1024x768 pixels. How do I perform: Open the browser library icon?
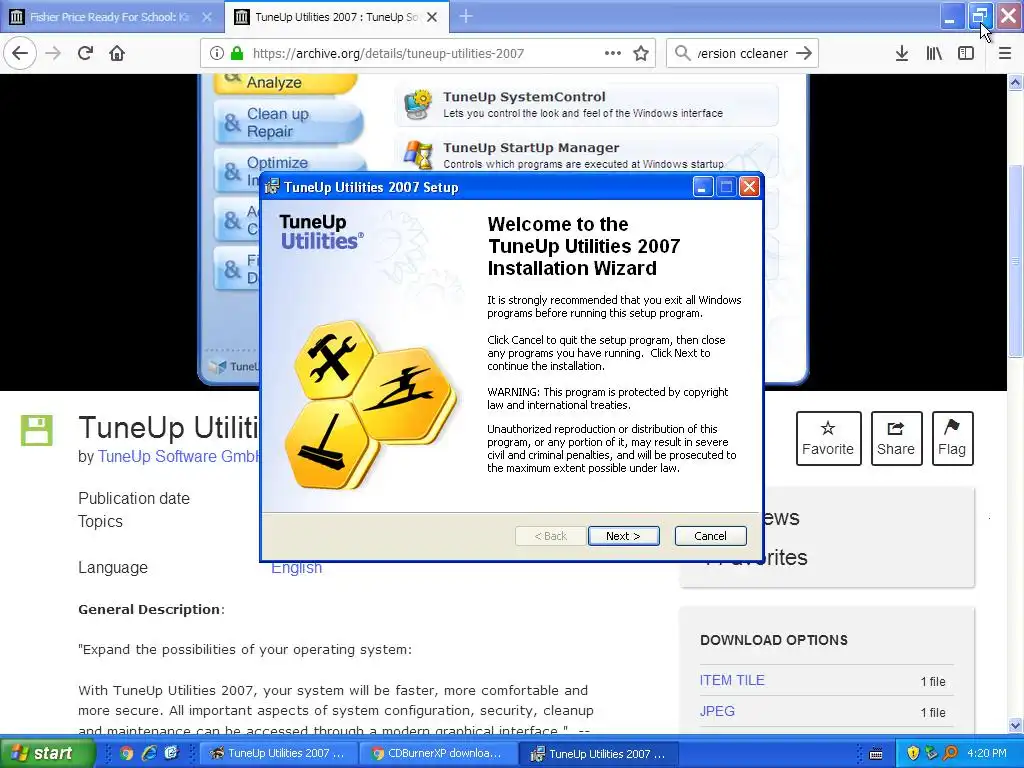click(934, 54)
